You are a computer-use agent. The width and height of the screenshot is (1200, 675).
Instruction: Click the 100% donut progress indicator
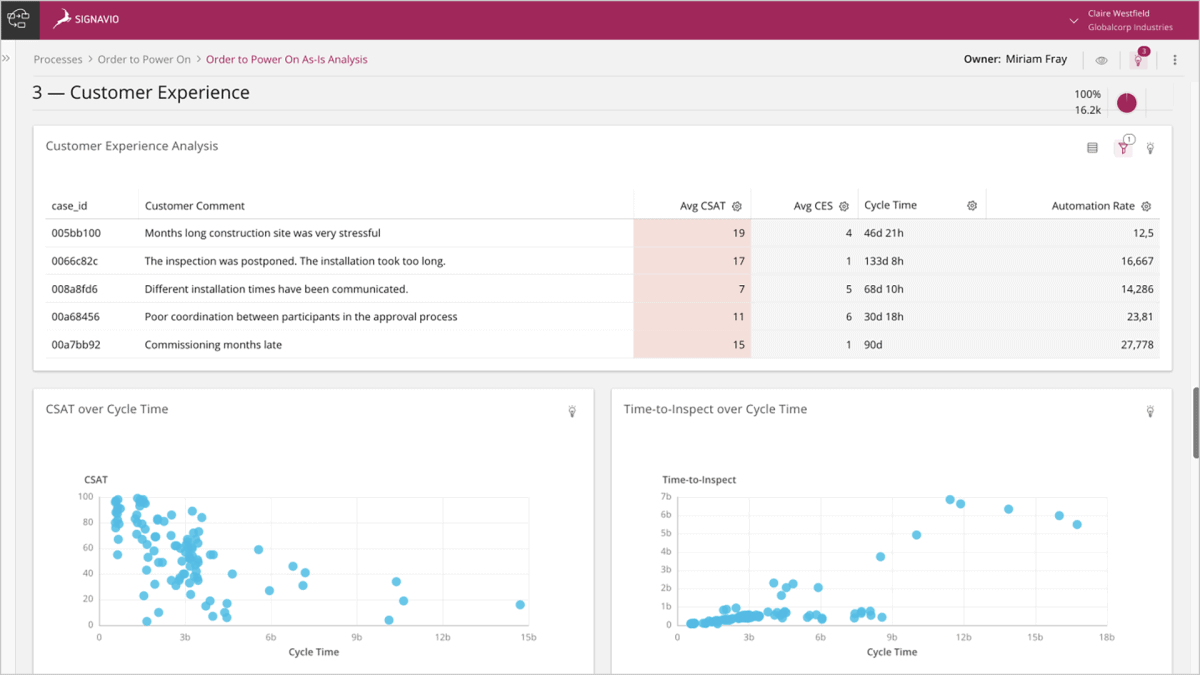(1126, 102)
